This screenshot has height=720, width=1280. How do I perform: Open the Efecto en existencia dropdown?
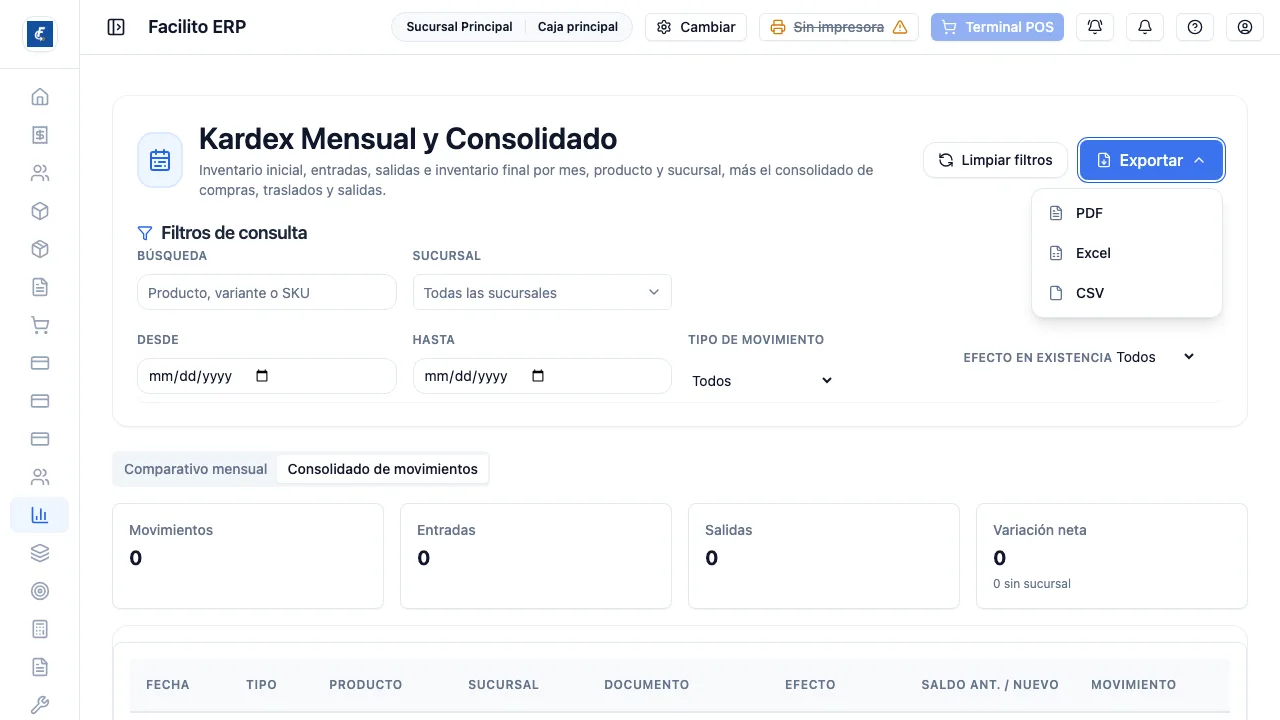[x=1156, y=357]
